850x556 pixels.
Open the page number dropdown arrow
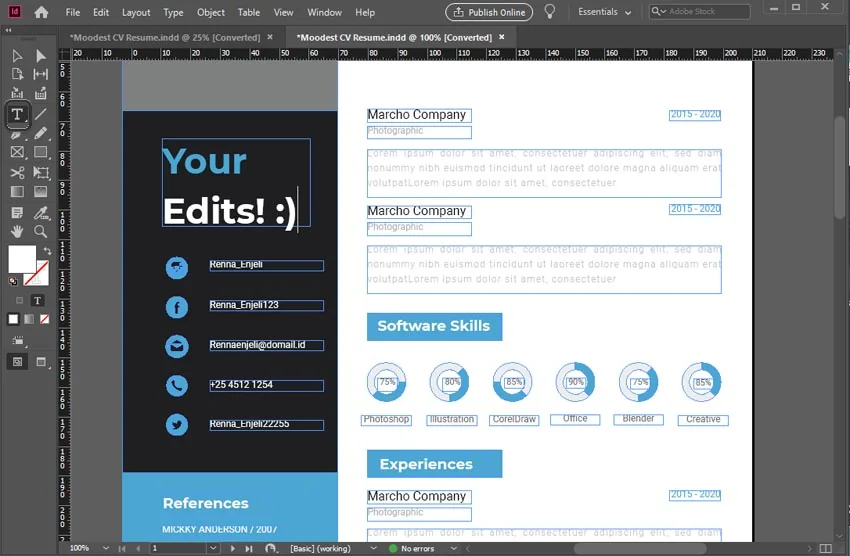(213, 548)
